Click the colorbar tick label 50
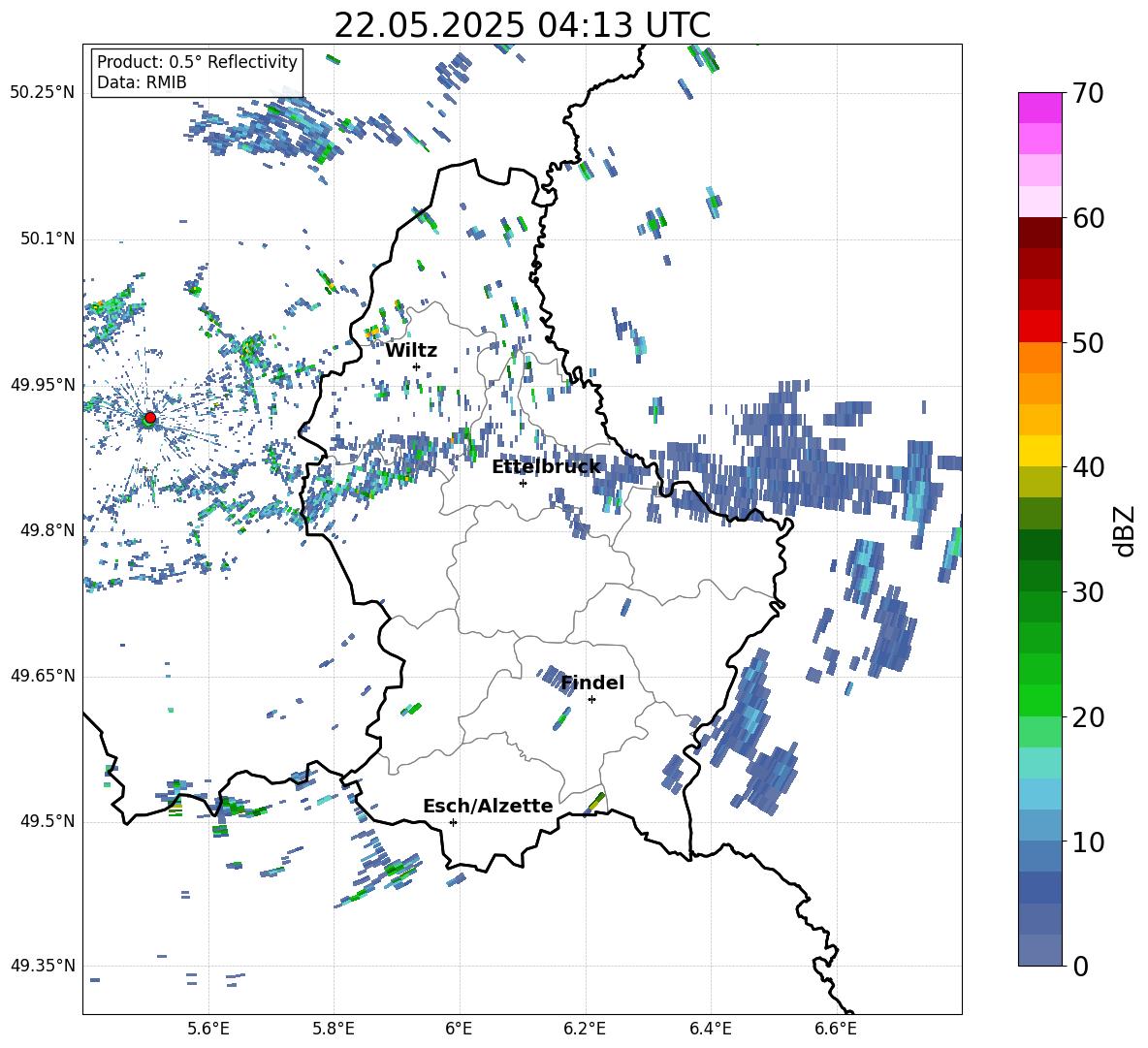Screen dimensions: 1148x1048 [1088, 343]
